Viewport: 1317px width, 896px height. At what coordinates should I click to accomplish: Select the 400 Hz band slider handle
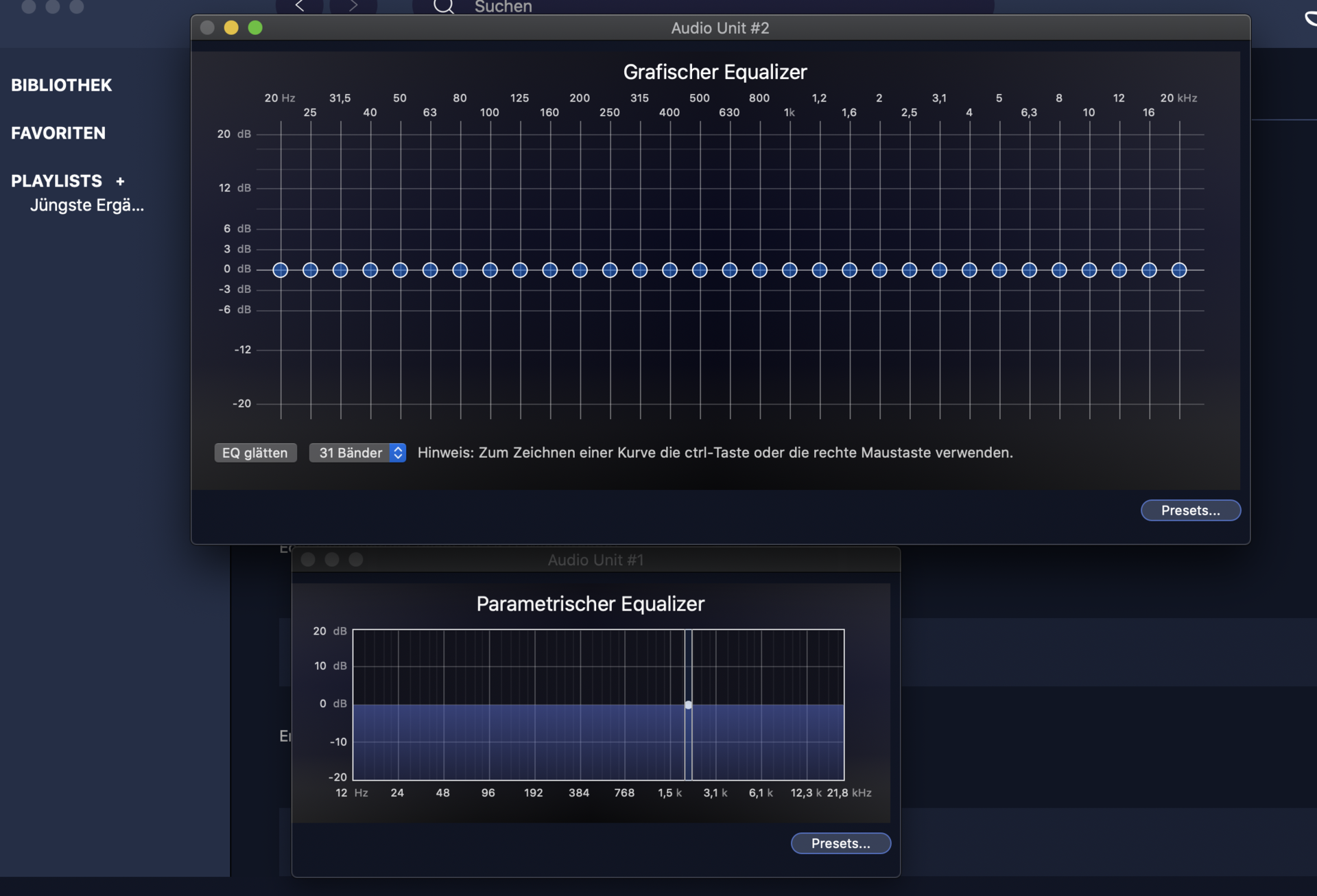coord(670,270)
